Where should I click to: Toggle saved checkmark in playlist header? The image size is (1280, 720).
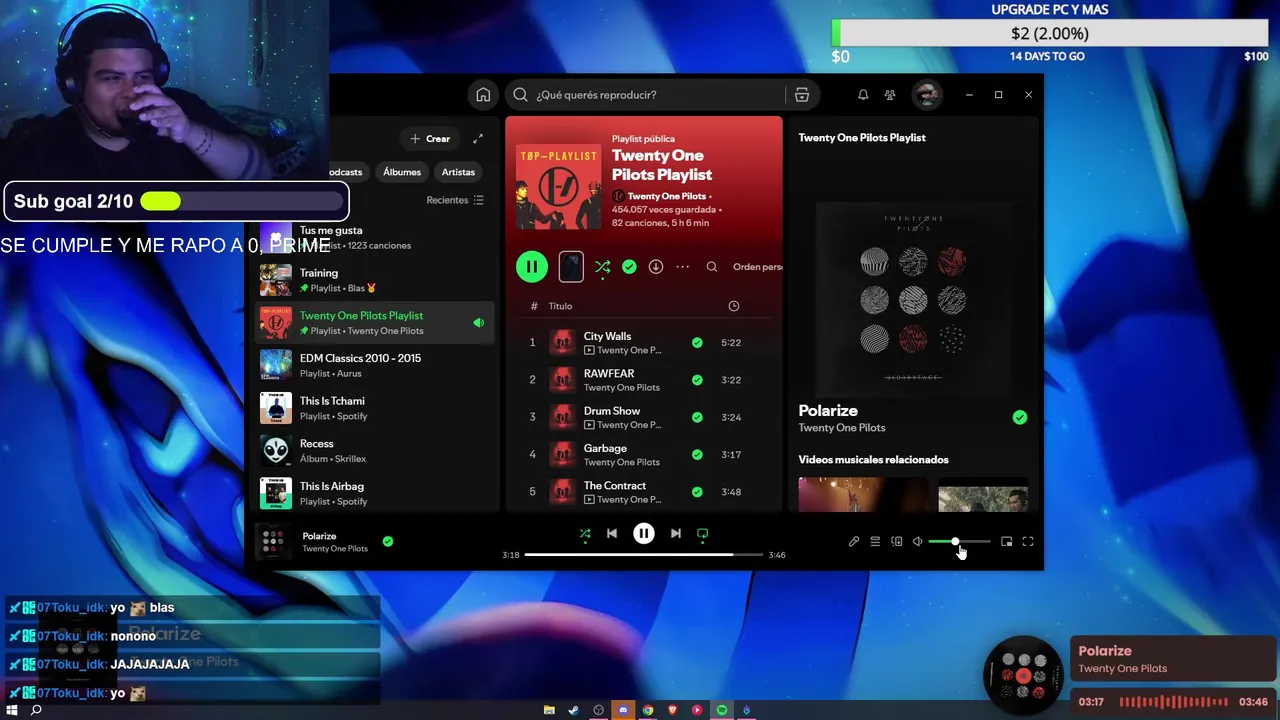[x=629, y=267]
